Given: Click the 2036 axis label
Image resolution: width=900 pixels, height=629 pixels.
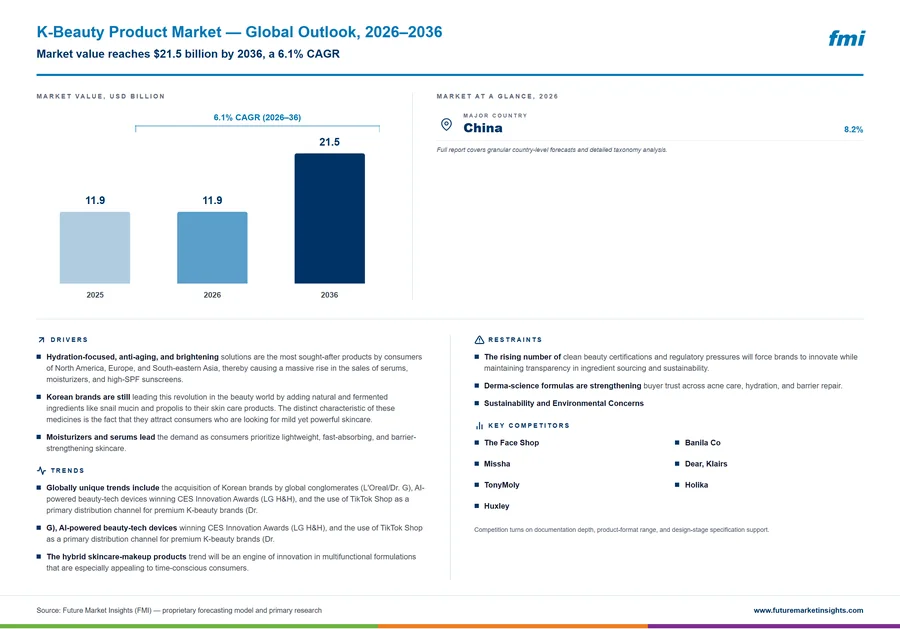Looking at the screenshot, I should (x=329, y=295).
